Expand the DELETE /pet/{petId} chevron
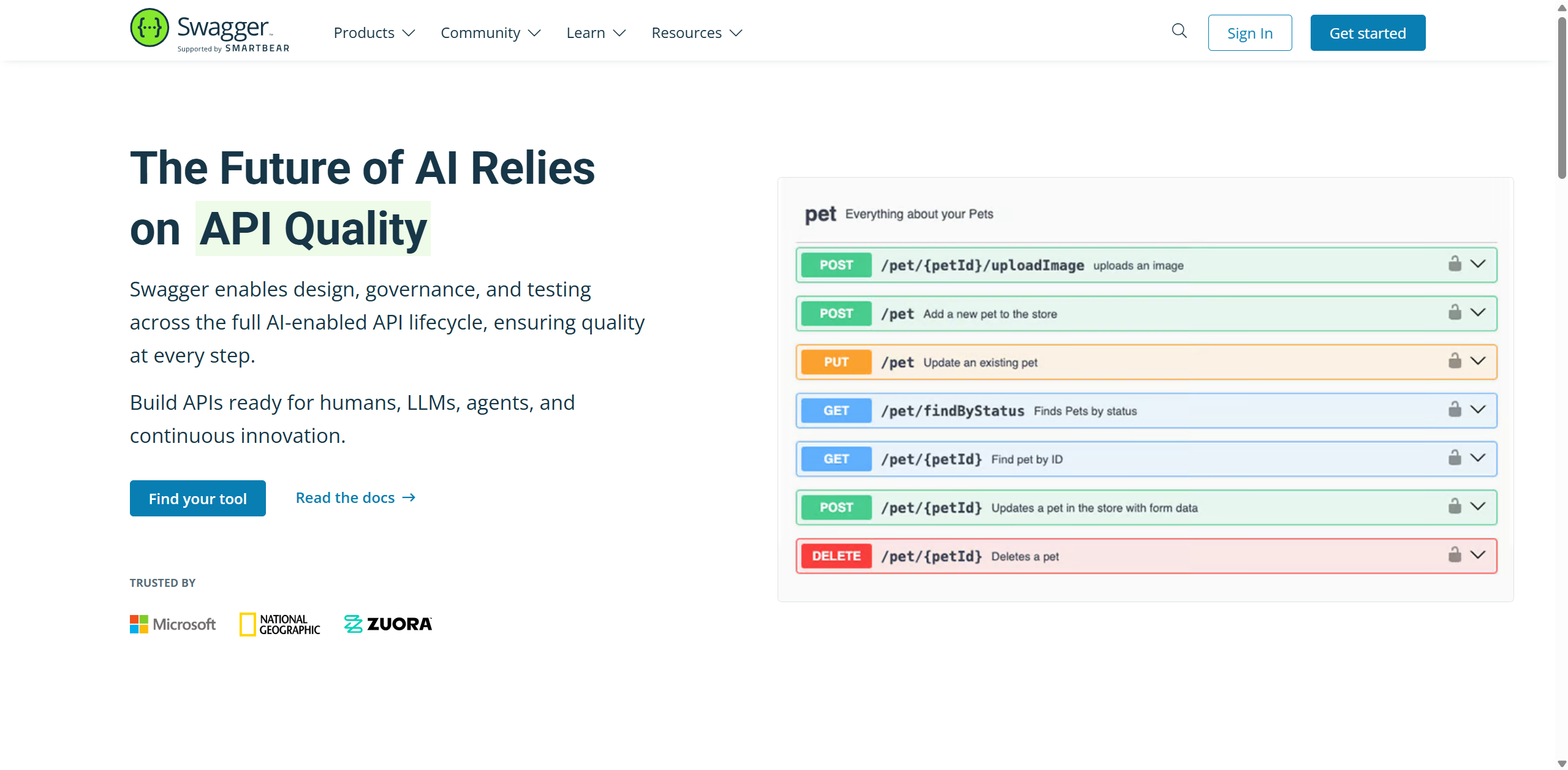The height and width of the screenshot is (770, 1568). click(x=1478, y=555)
